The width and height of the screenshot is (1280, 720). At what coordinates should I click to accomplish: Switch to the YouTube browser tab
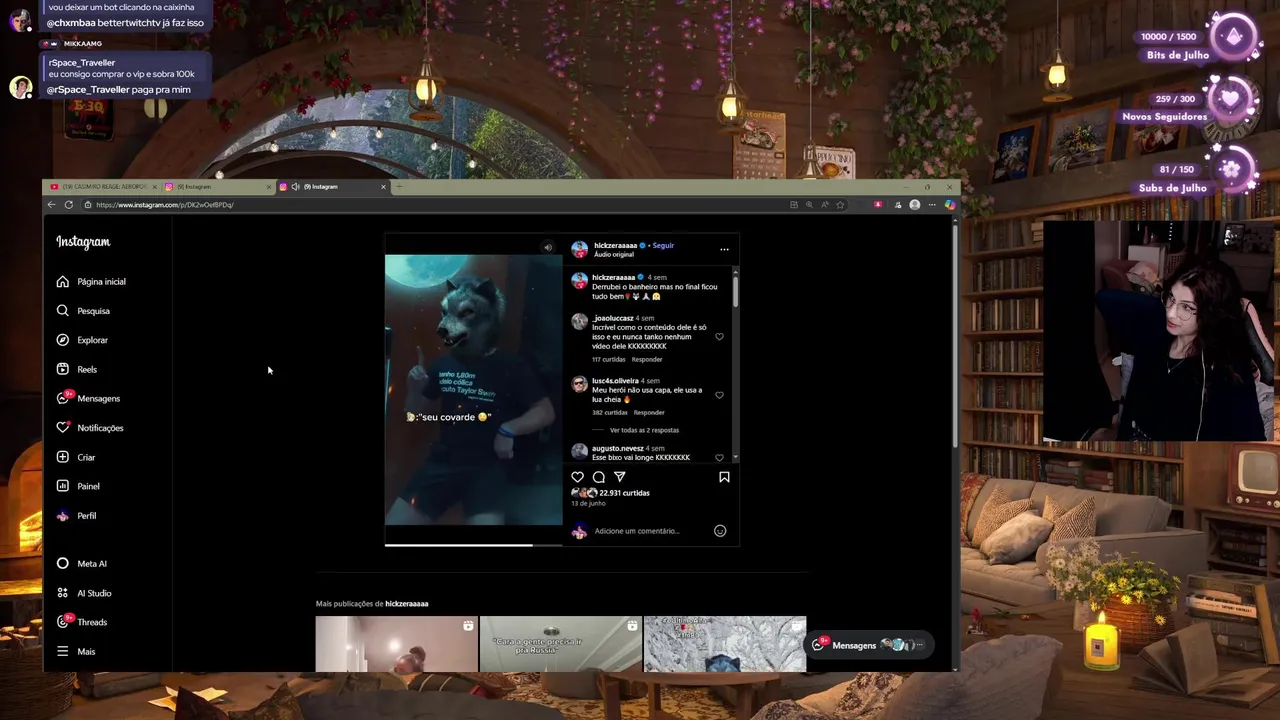[103, 187]
